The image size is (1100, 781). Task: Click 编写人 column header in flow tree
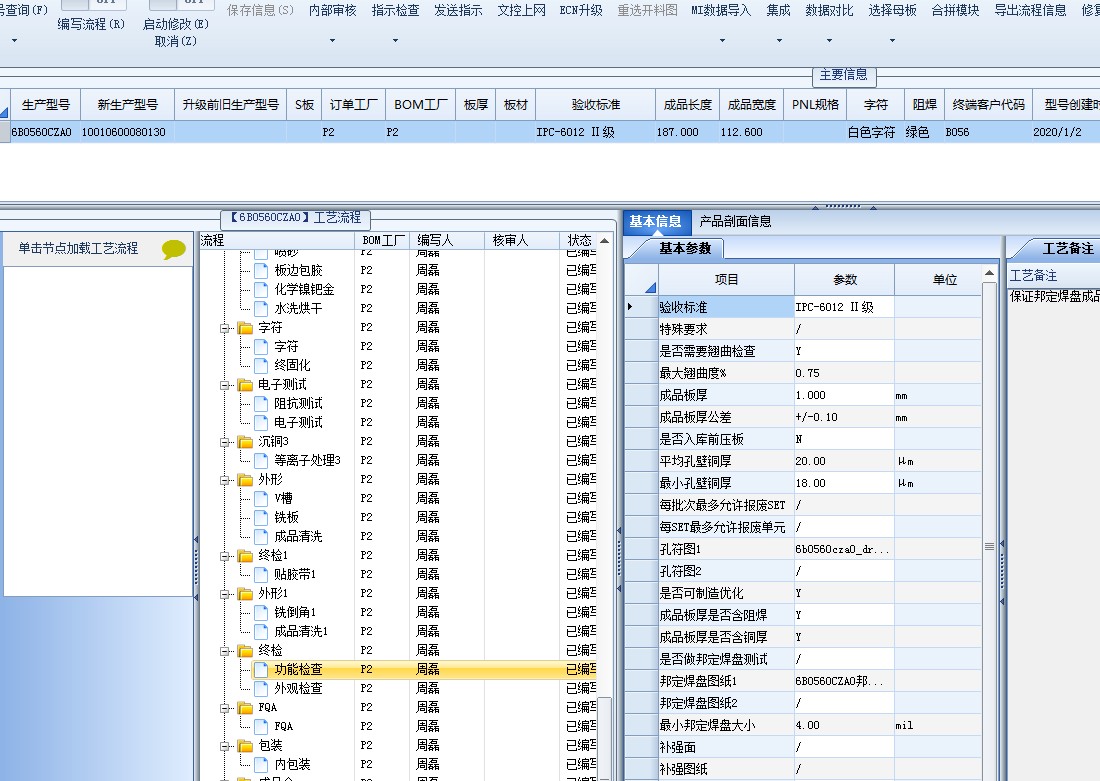click(x=447, y=240)
